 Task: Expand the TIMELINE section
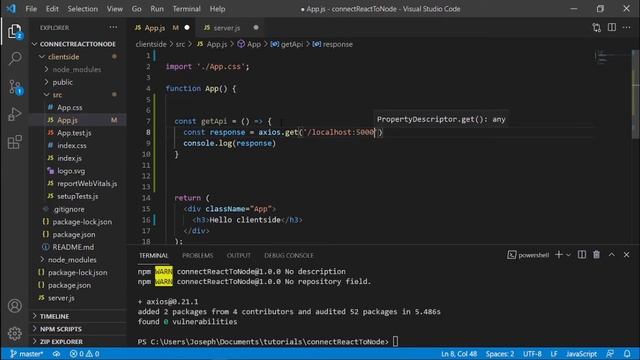click(x=54, y=316)
